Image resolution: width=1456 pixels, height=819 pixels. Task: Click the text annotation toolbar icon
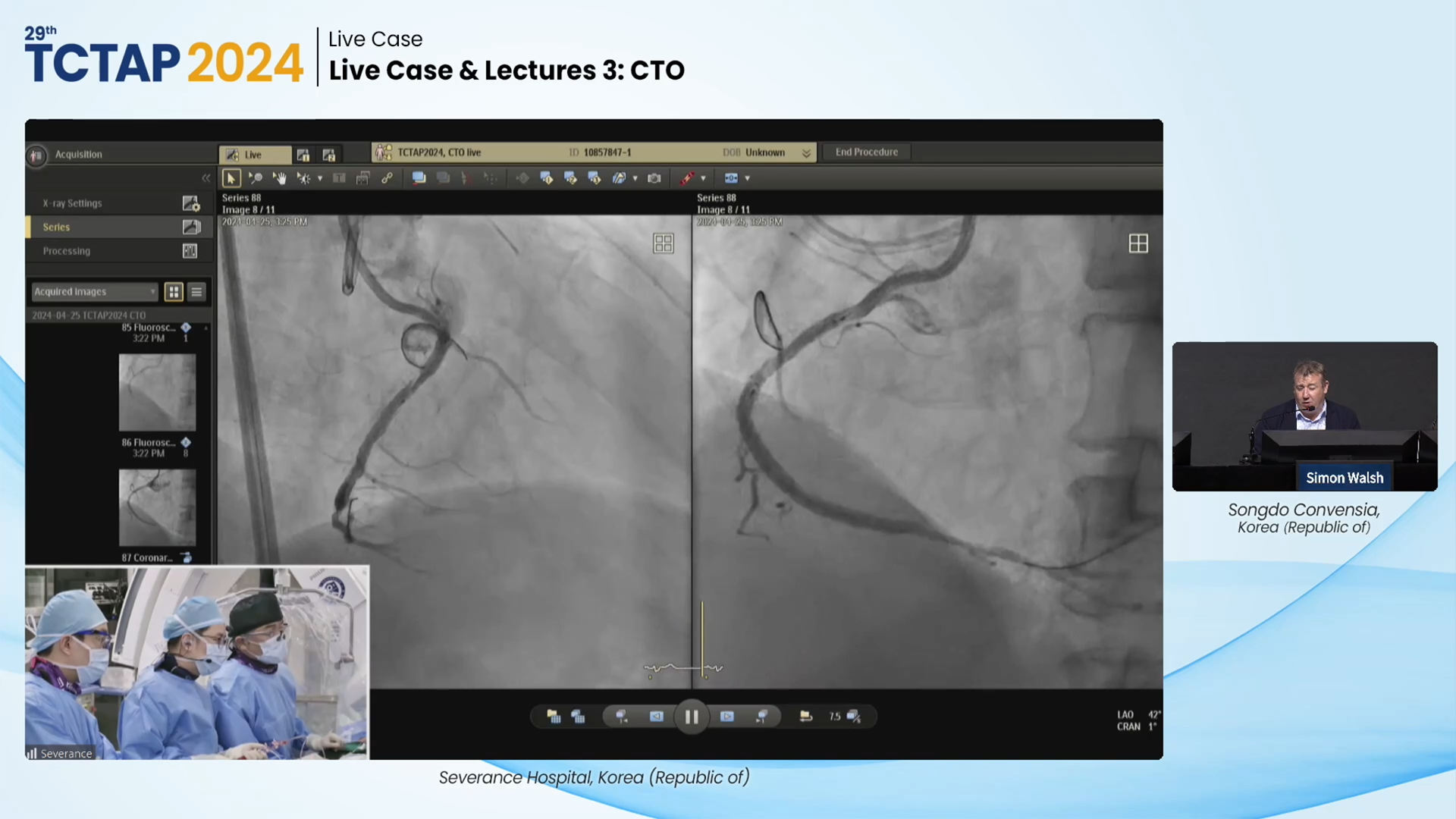[339, 178]
